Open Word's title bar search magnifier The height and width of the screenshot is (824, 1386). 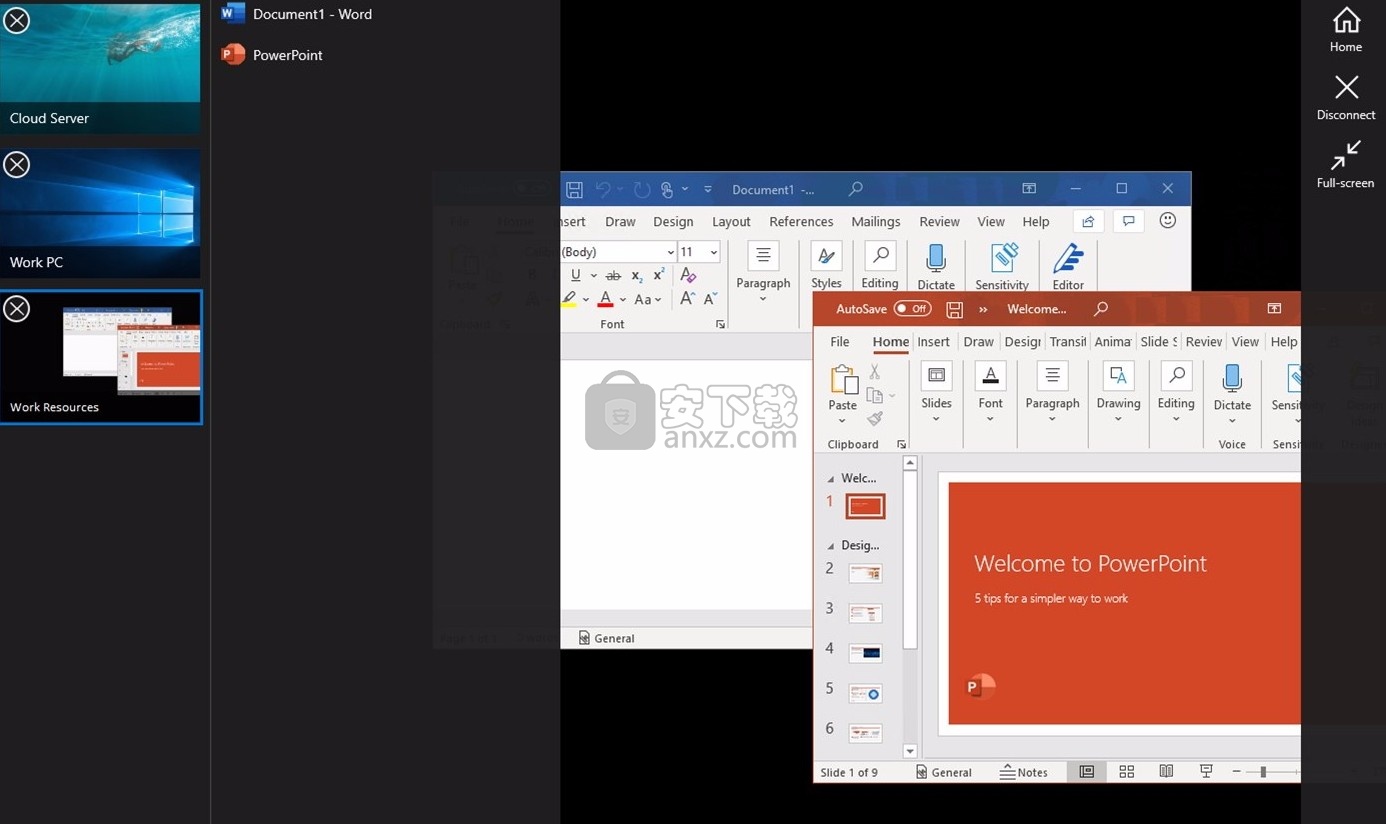tap(855, 189)
